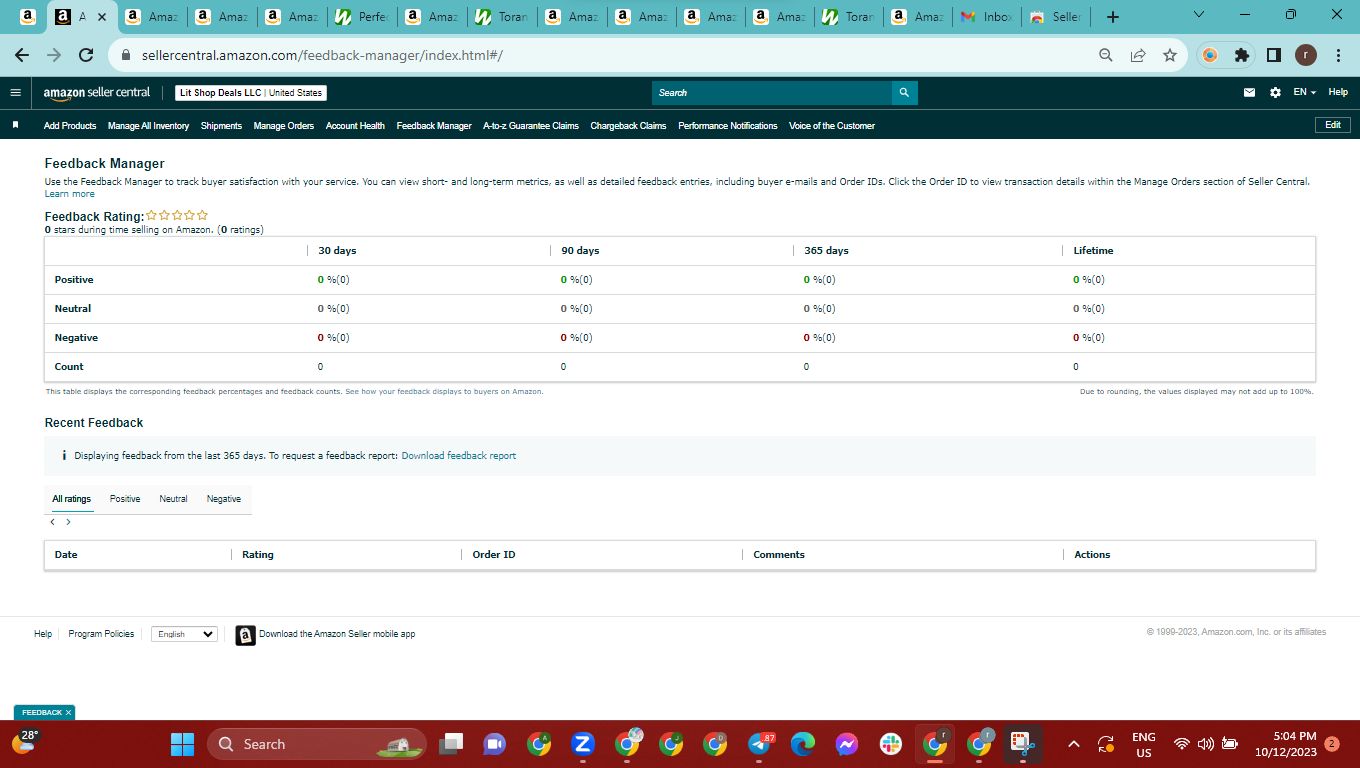1360x768 pixels.
Task: Click the browser address bar URL
Action: coord(320,56)
